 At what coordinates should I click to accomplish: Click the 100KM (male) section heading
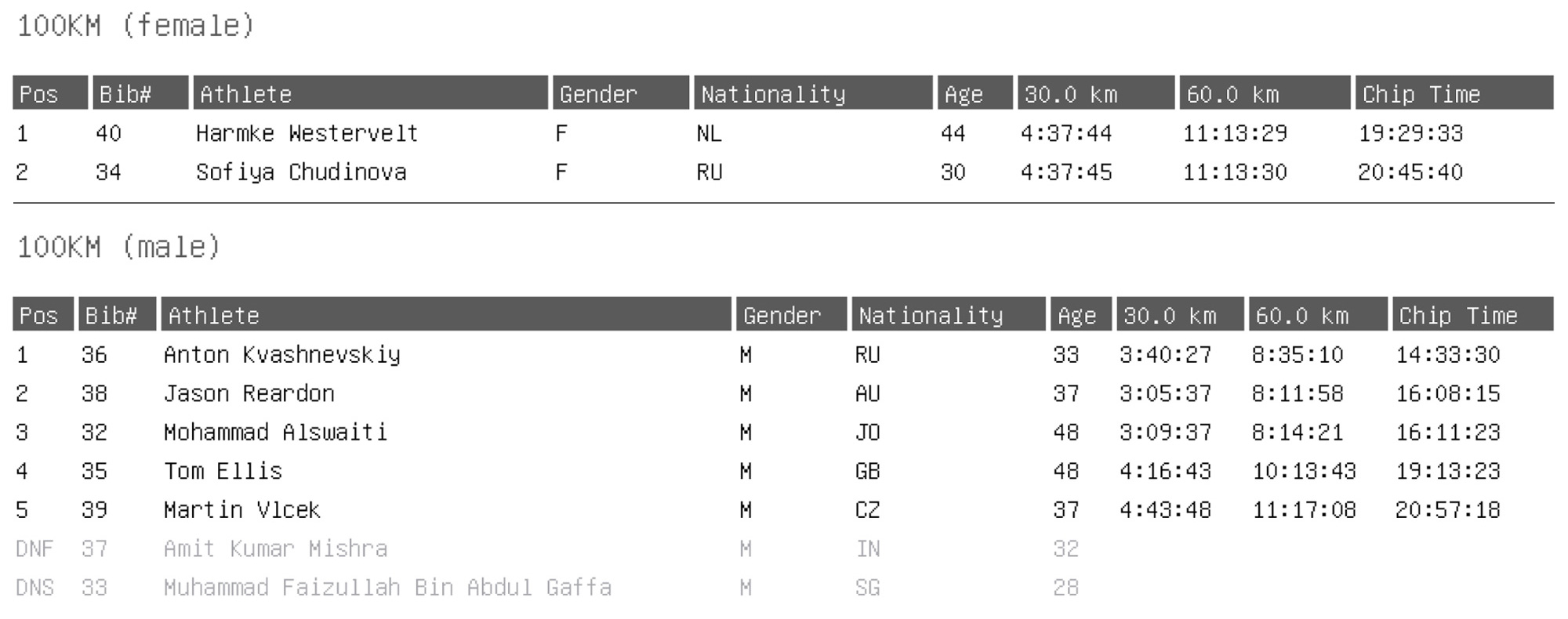(x=118, y=248)
